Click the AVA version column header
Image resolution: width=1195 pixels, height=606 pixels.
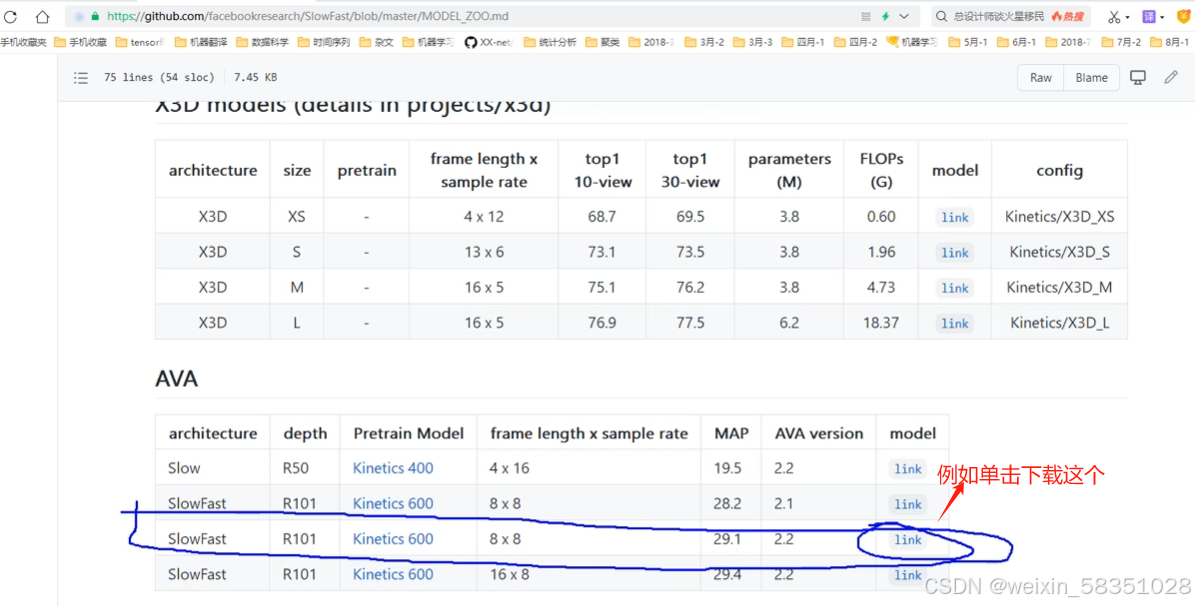[819, 433]
